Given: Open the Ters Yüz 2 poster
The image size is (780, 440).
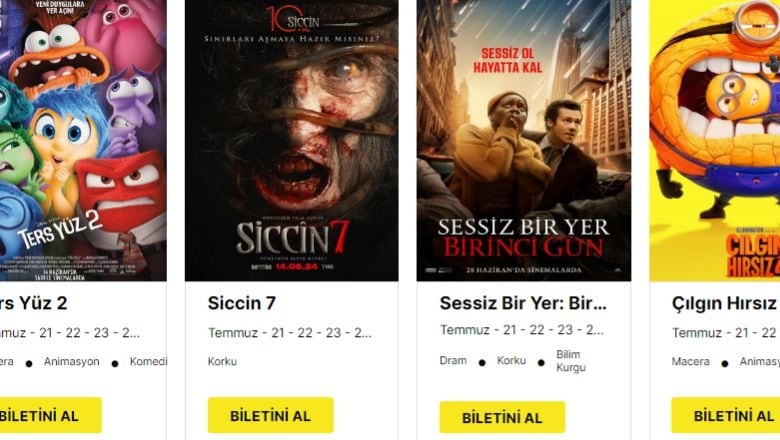Looking at the screenshot, I should [83, 140].
